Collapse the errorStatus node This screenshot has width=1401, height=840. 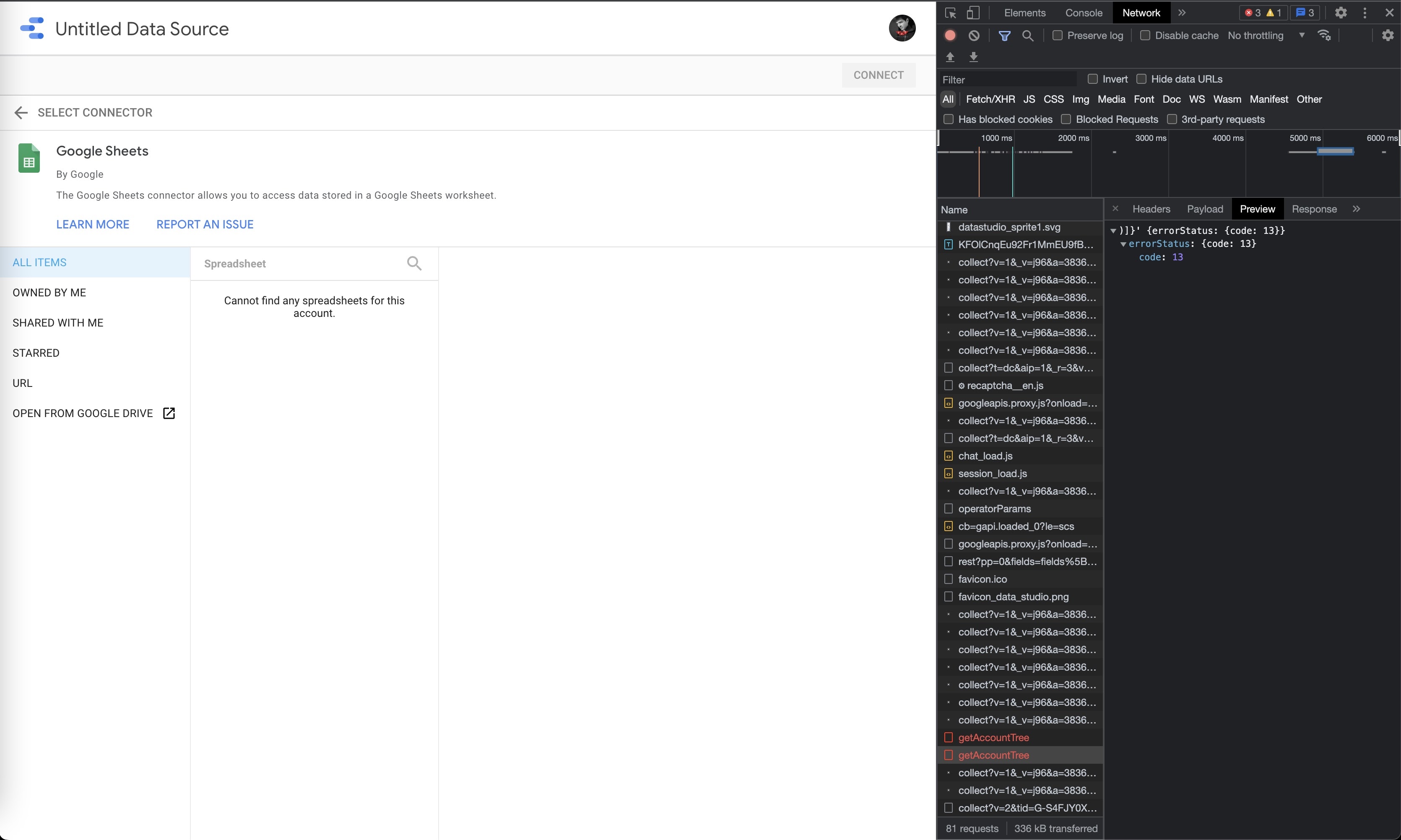[1123, 244]
